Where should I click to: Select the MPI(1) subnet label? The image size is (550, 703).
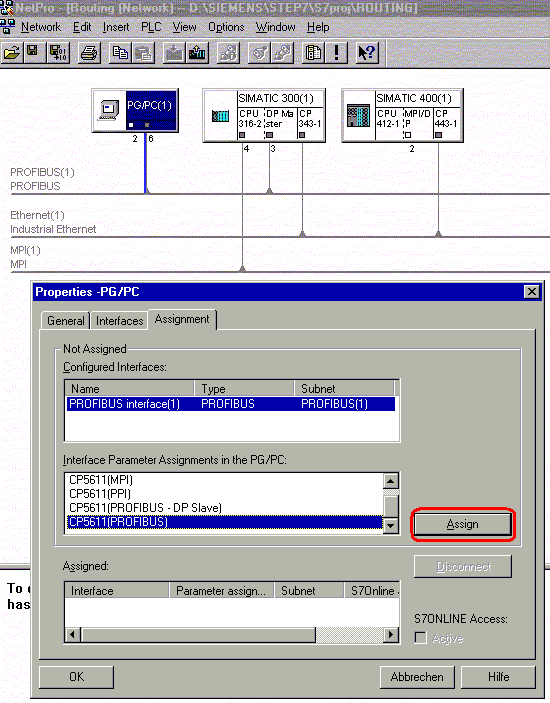pos(26,250)
